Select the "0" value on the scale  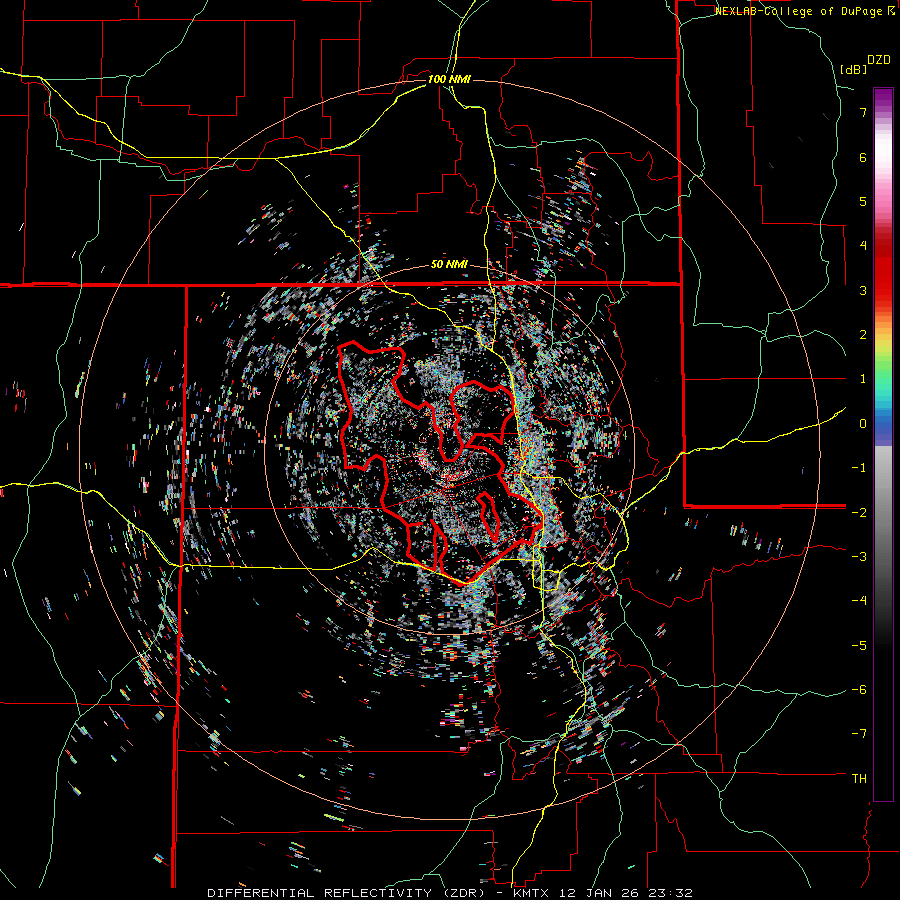(x=863, y=424)
